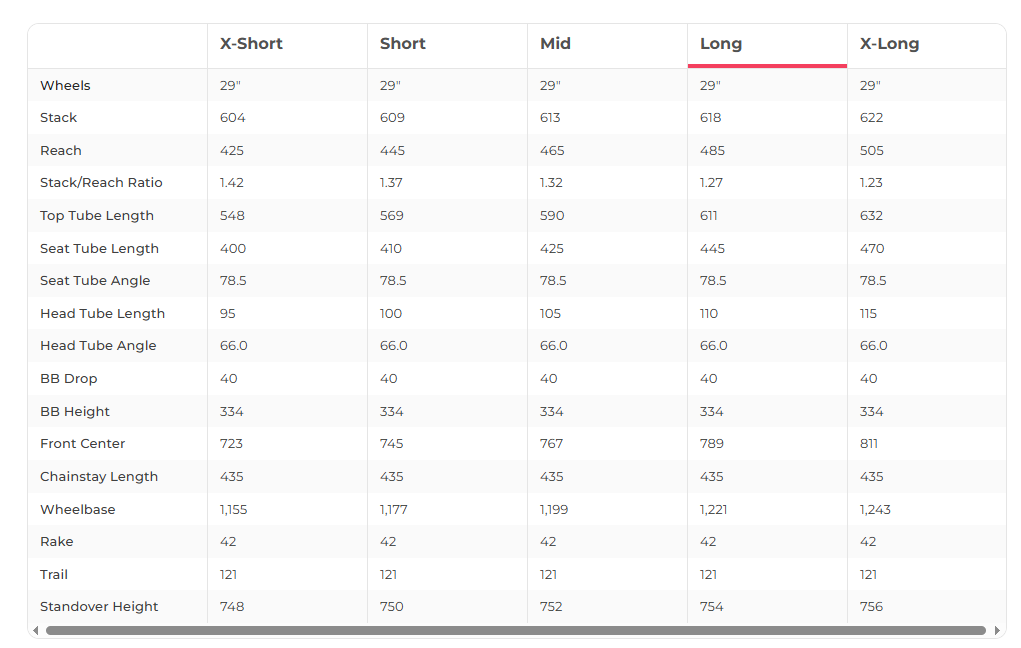
Task: Click the BB Height row label
Action: point(75,412)
